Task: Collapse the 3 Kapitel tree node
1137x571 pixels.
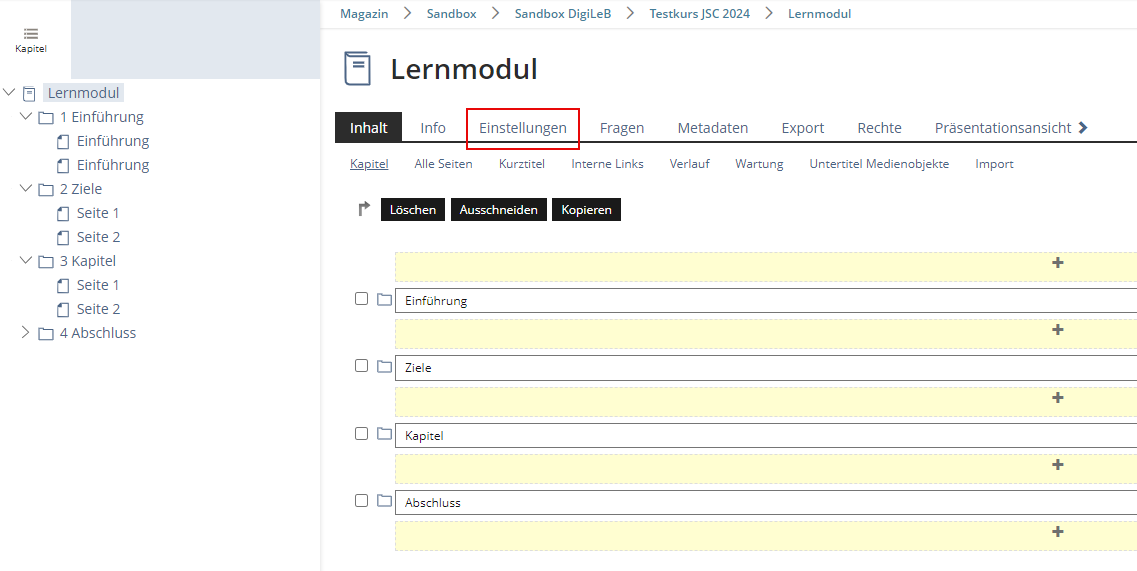Action: (26, 261)
